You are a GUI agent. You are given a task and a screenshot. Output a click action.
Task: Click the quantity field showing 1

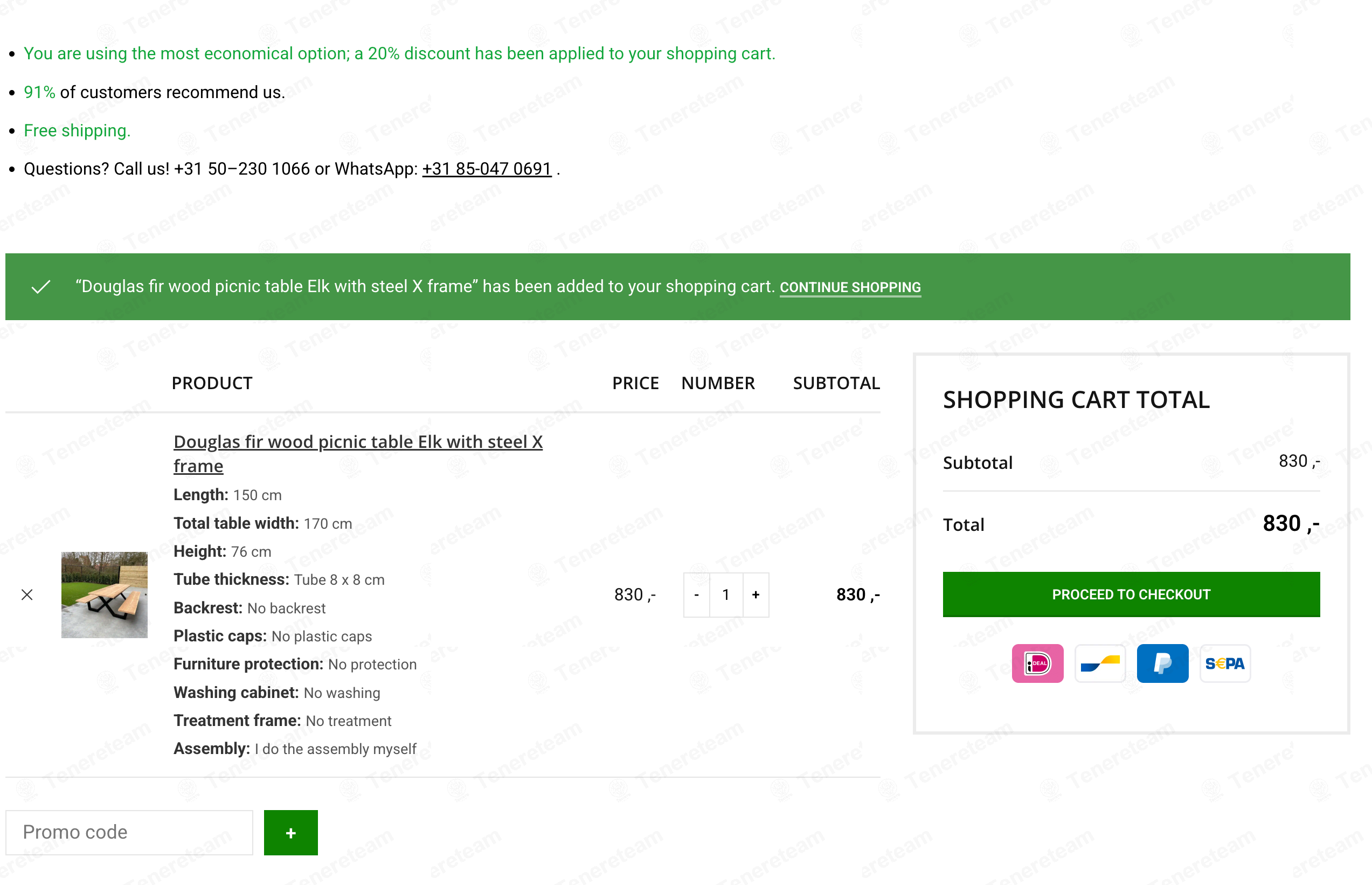[726, 595]
